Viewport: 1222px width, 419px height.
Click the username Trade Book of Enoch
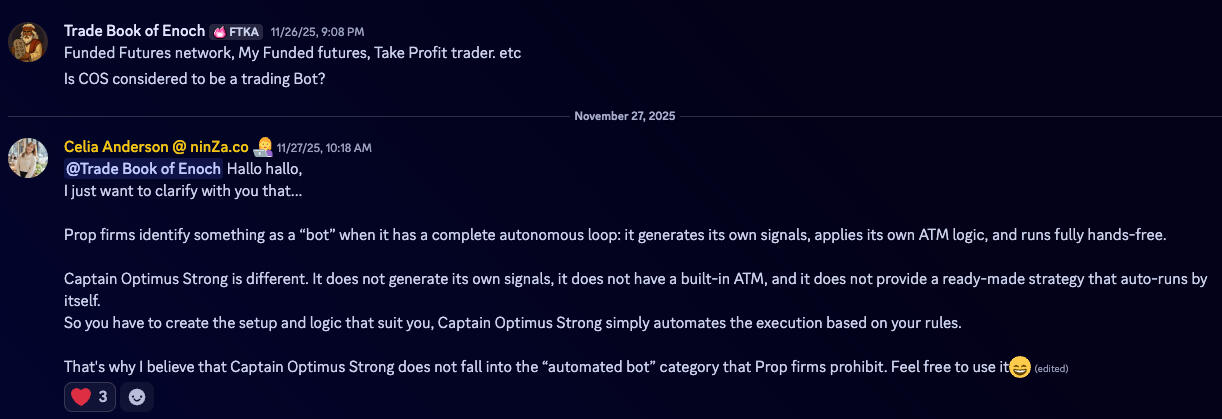[134, 31]
